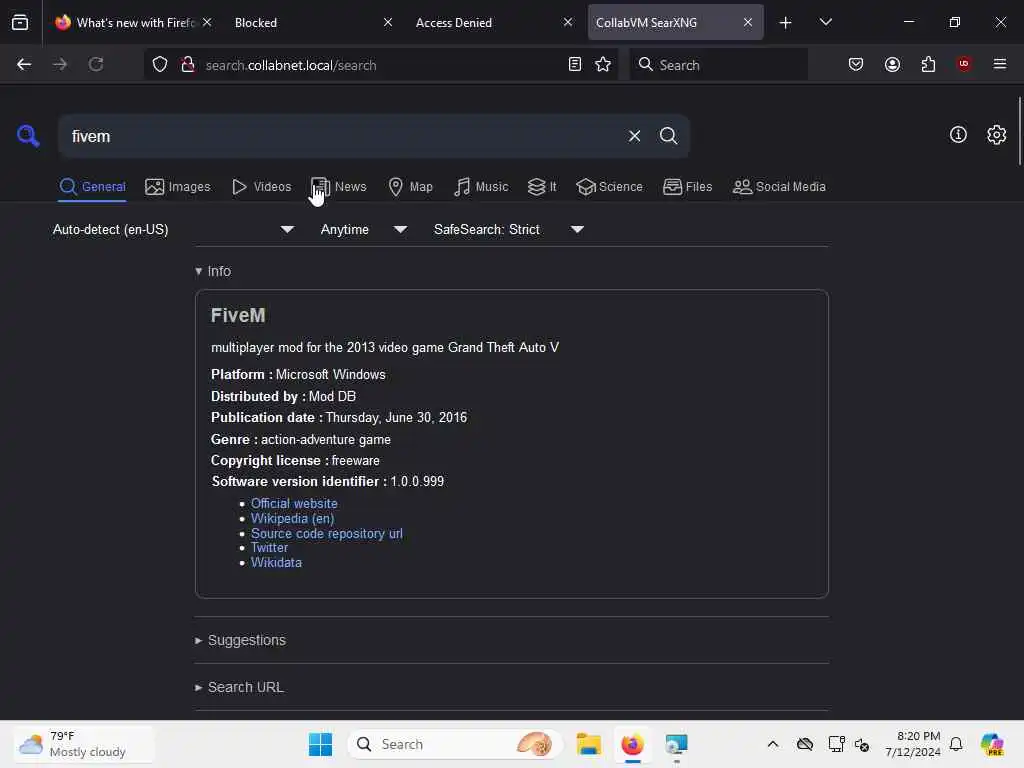Expand the Suggestions section
Image resolution: width=1024 pixels, height=768 pixels.
[x=240, y=640]
